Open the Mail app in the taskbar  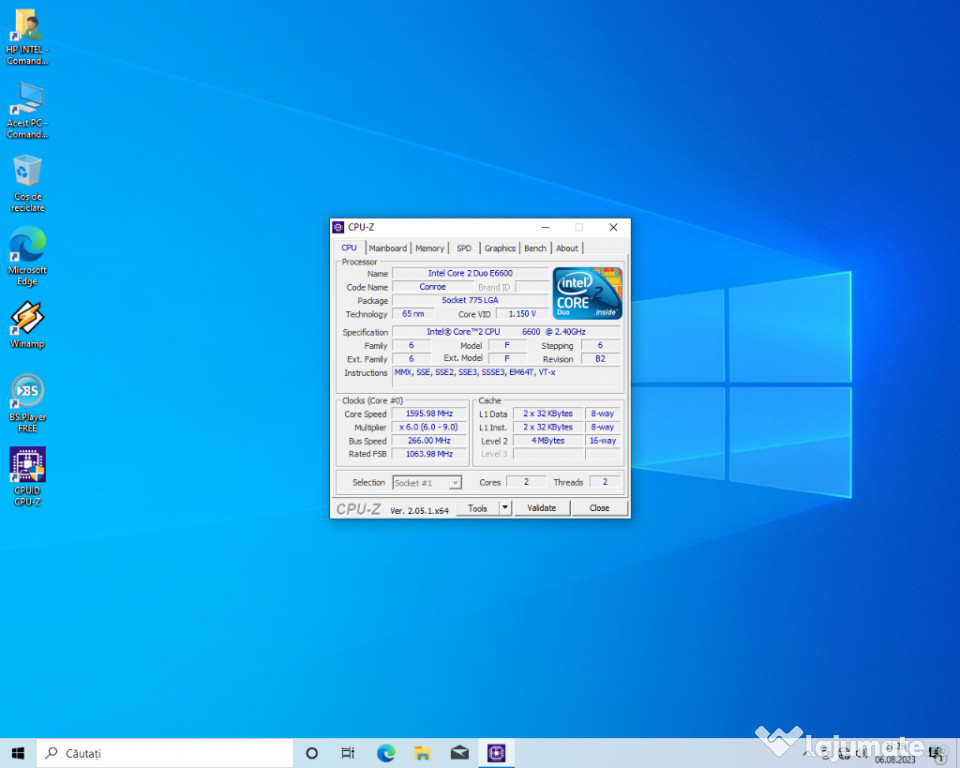[459, 753]
